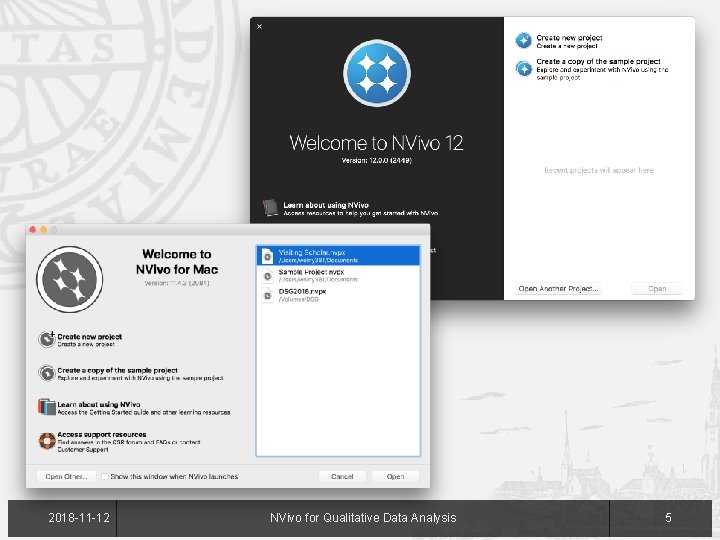720x540 pixels.
Task: Click Open button in NVivo for Mac window
Action: 395,477
